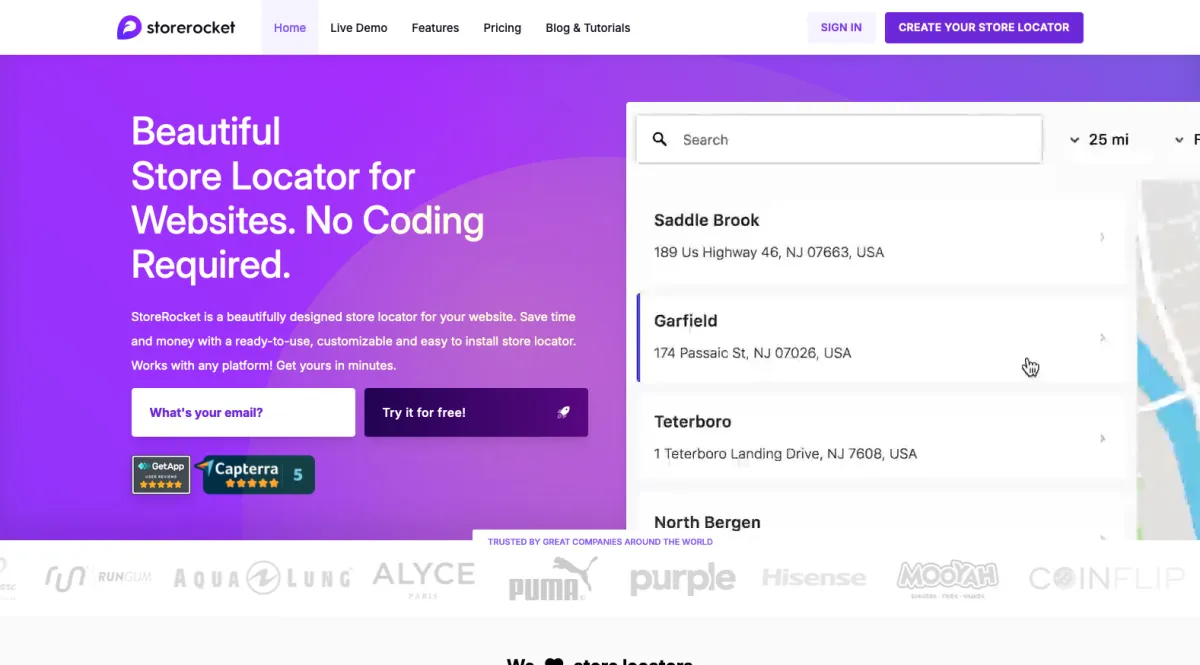
Task: Focus the store Search field
Action: [839, 140]
